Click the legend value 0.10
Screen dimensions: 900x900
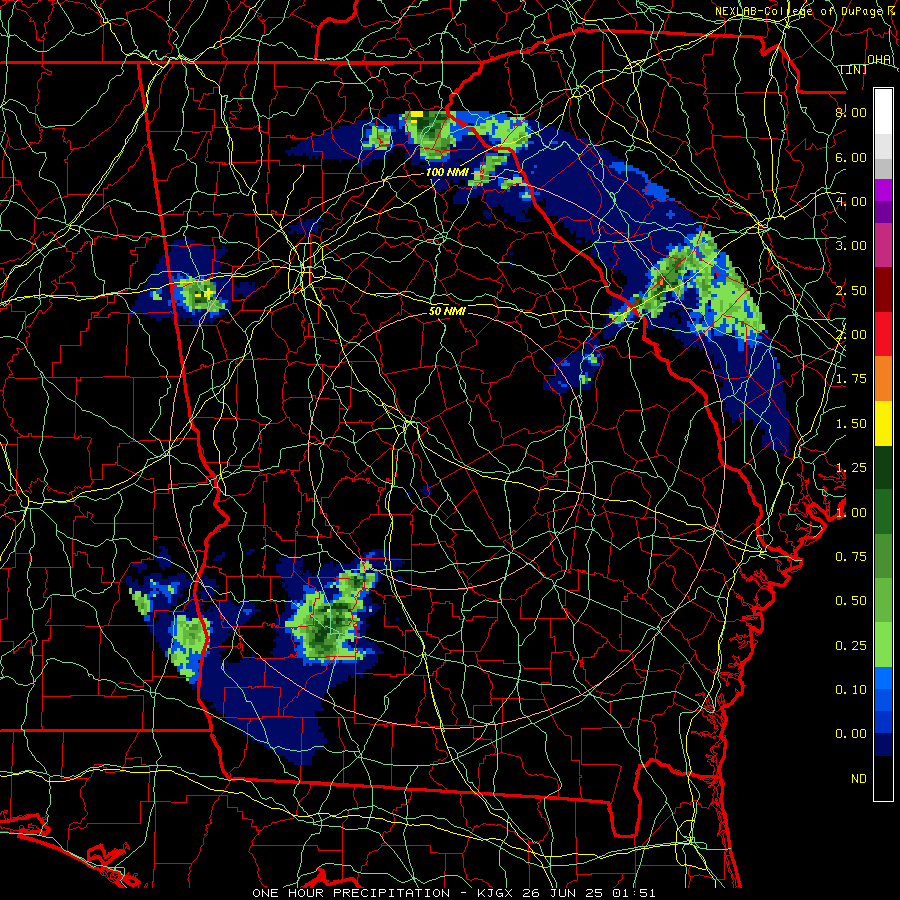(x=851, y=690)
